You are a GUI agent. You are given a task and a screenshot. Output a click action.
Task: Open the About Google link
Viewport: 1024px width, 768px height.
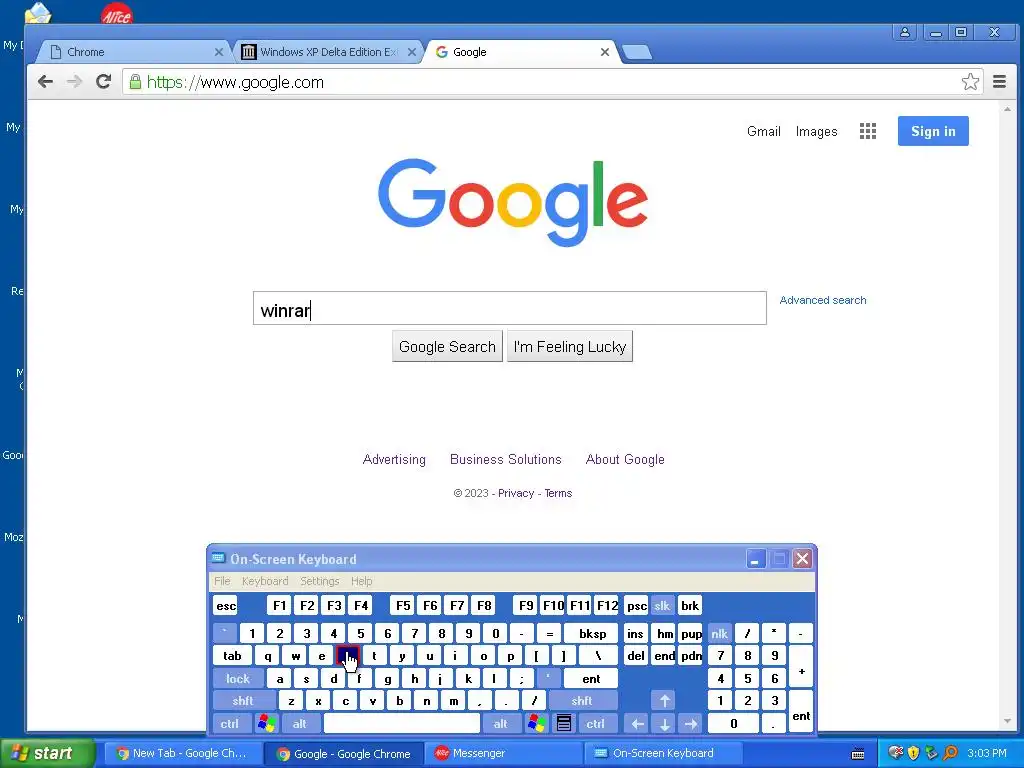click(625, 459)
